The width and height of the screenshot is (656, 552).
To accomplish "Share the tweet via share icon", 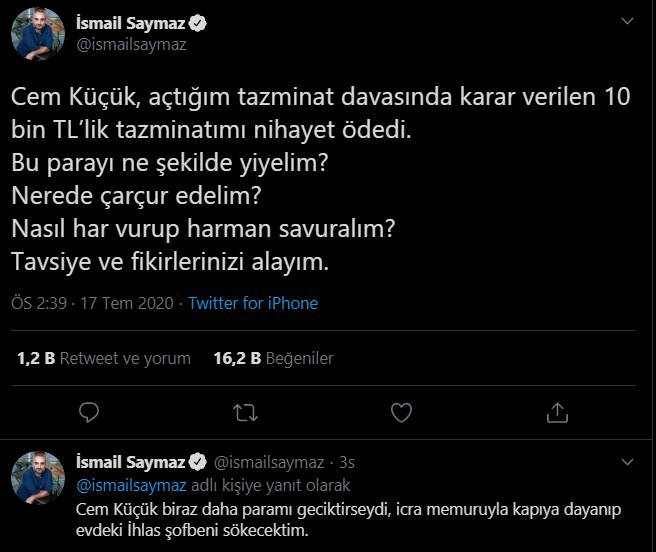I will (x=558, y=412).
